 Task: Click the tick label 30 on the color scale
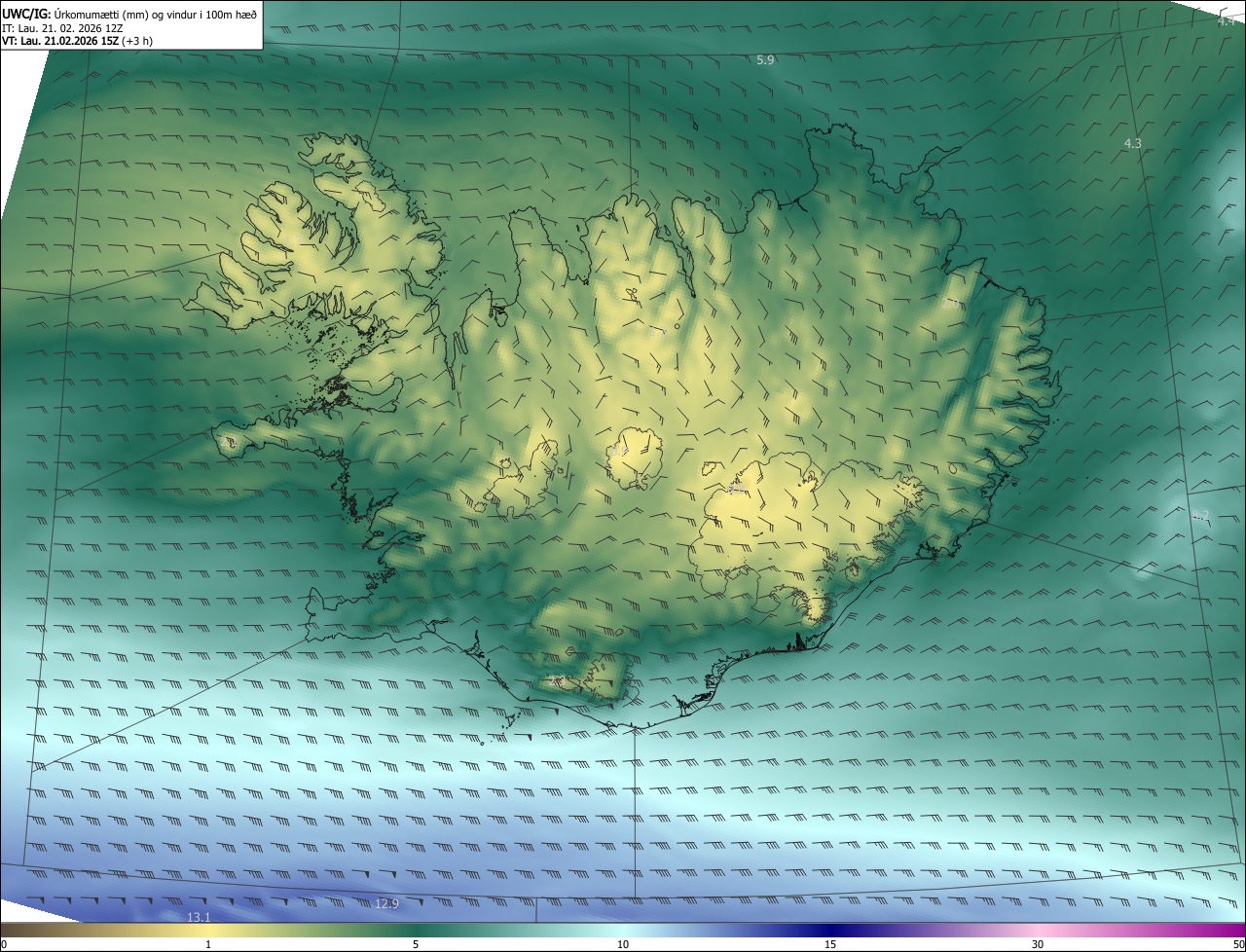1038,944
